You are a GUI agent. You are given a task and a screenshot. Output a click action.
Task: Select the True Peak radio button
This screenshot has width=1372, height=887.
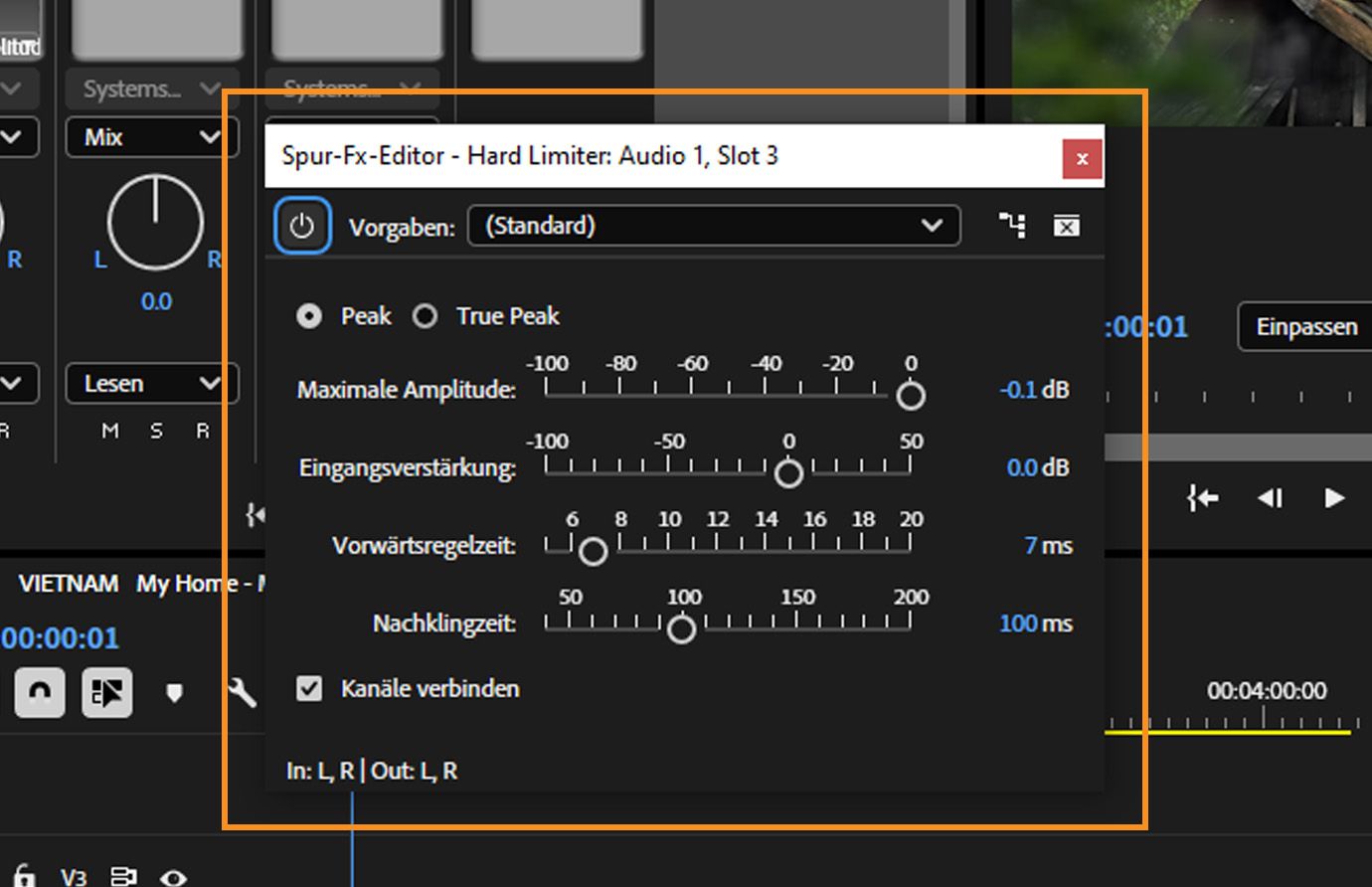(x=426, y=316)
